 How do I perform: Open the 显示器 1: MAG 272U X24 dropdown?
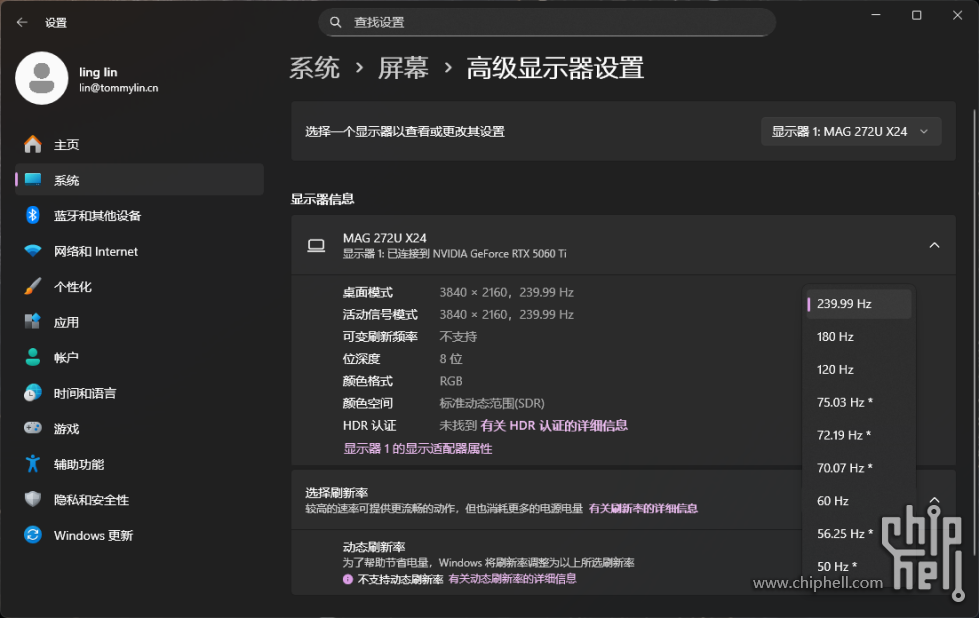[851, 132]
